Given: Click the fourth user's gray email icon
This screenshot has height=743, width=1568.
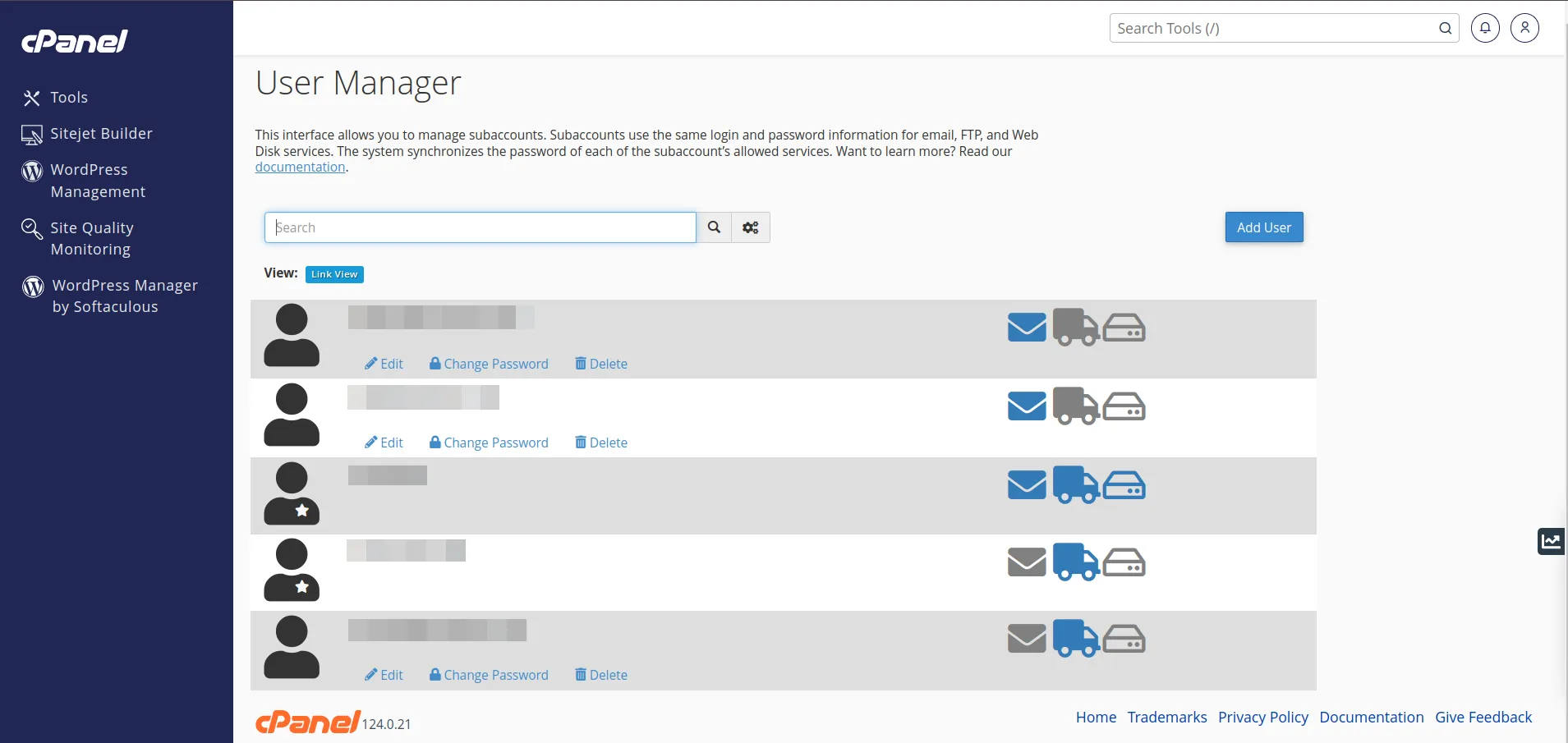Looking at the screenshot, I should 1027,562.
